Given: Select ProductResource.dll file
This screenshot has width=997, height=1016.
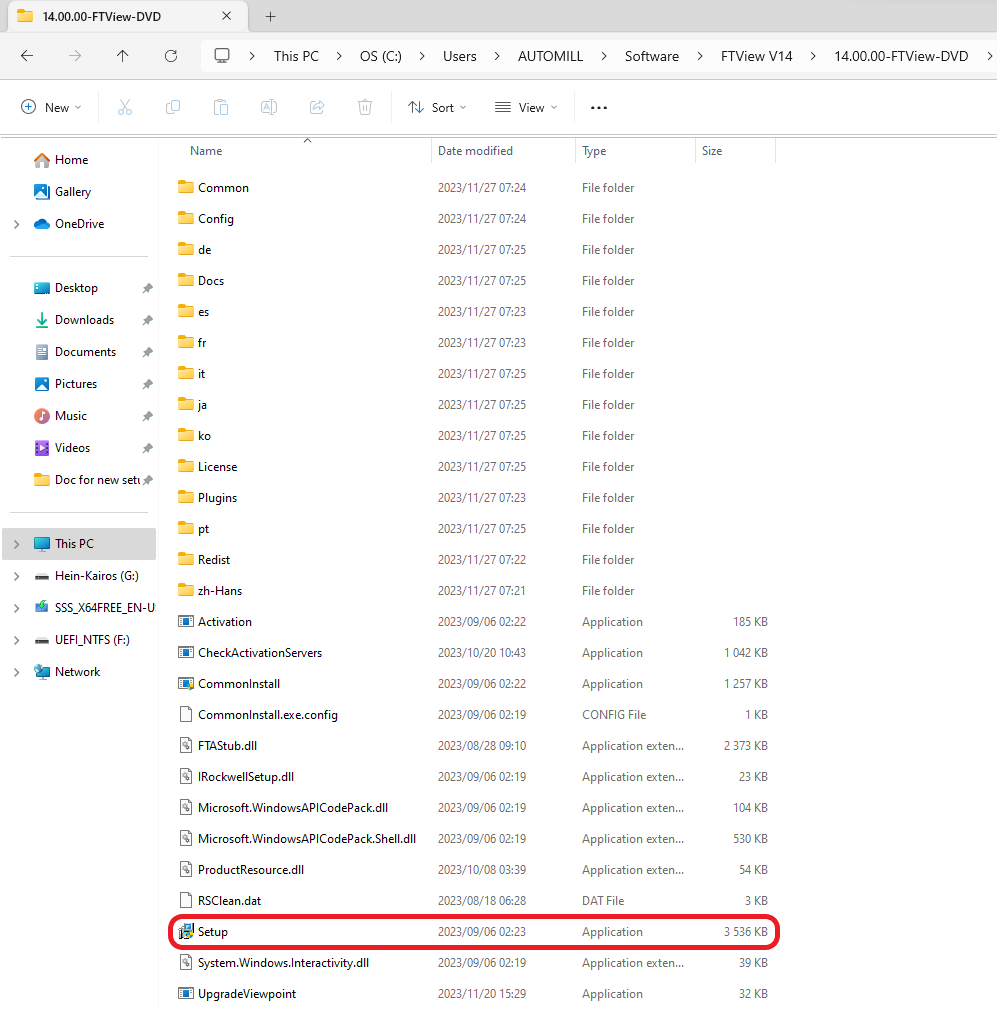Looking at the screenshot, I should point(476,870).
